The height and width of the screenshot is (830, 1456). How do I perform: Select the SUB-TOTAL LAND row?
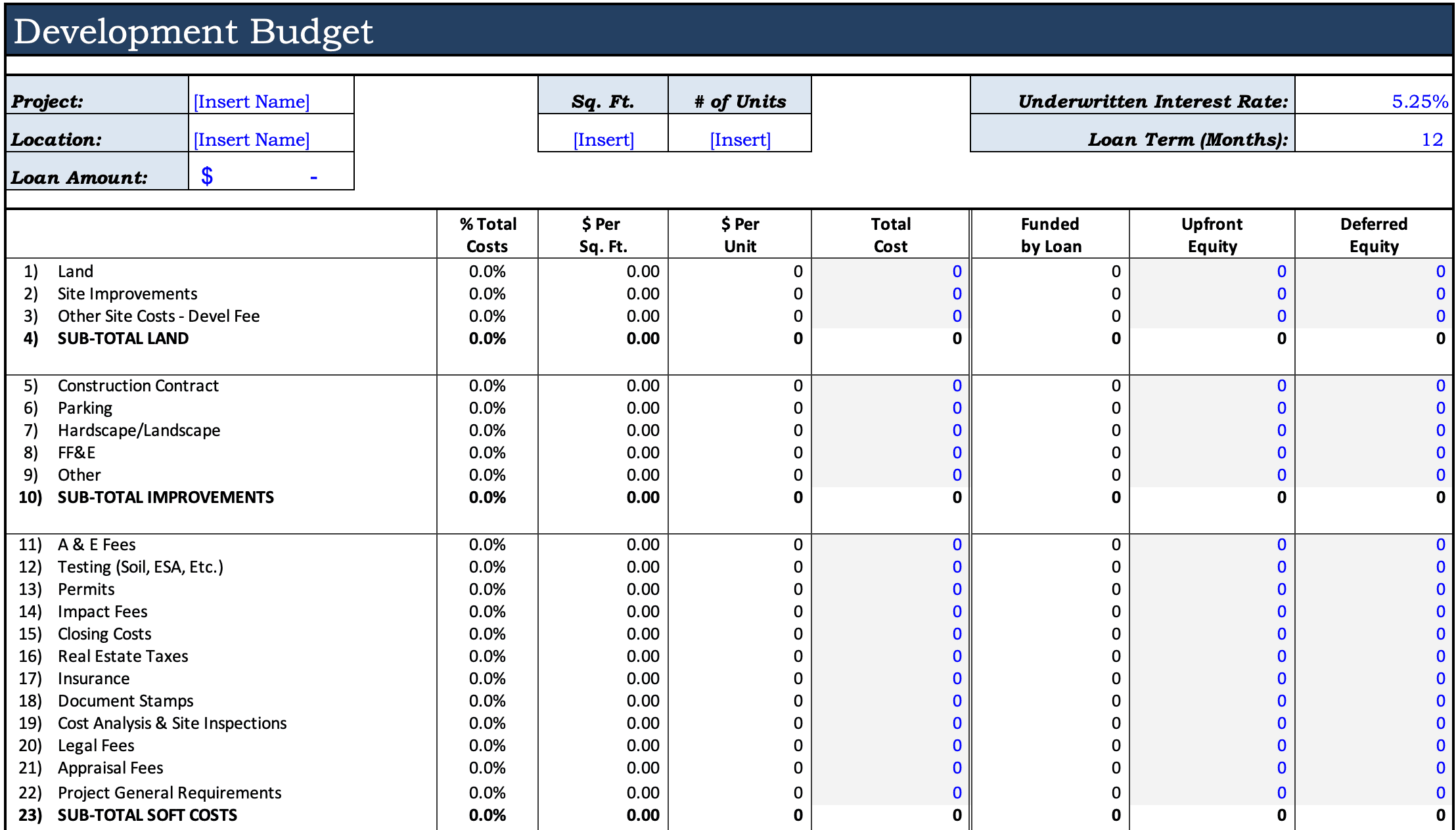coord(122,338)
